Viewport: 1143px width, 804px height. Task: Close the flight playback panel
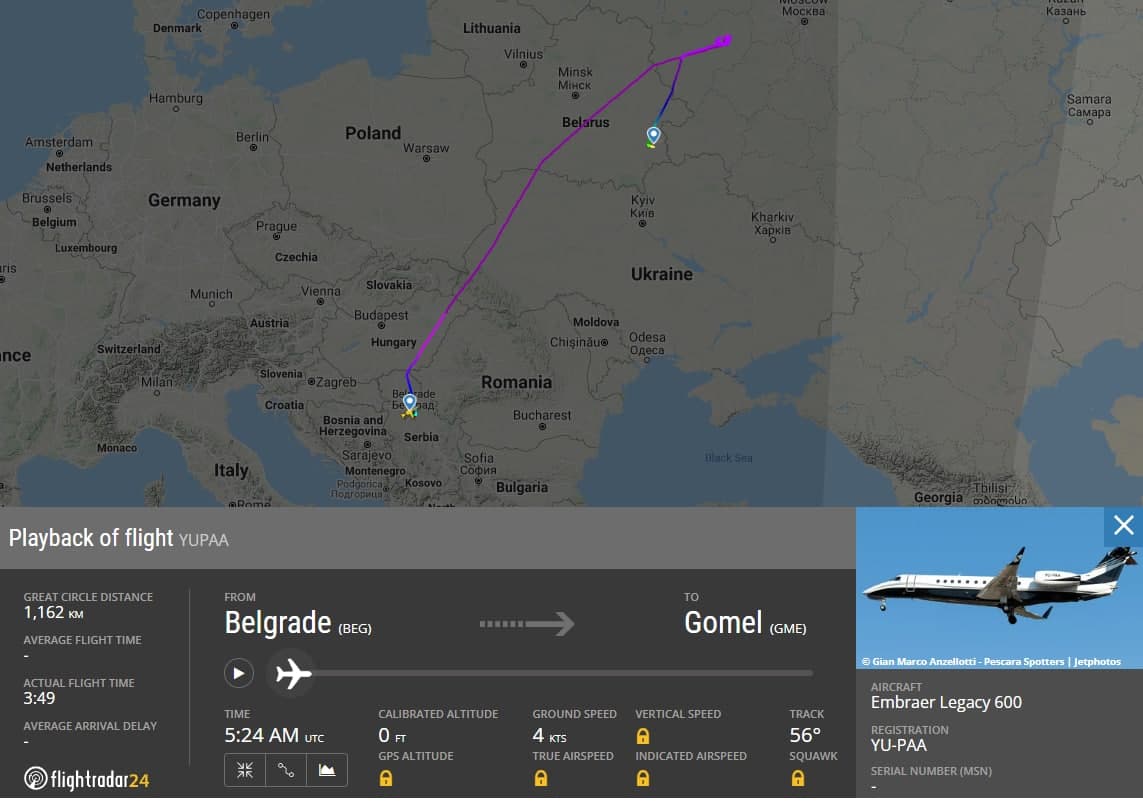point(1124,526)
